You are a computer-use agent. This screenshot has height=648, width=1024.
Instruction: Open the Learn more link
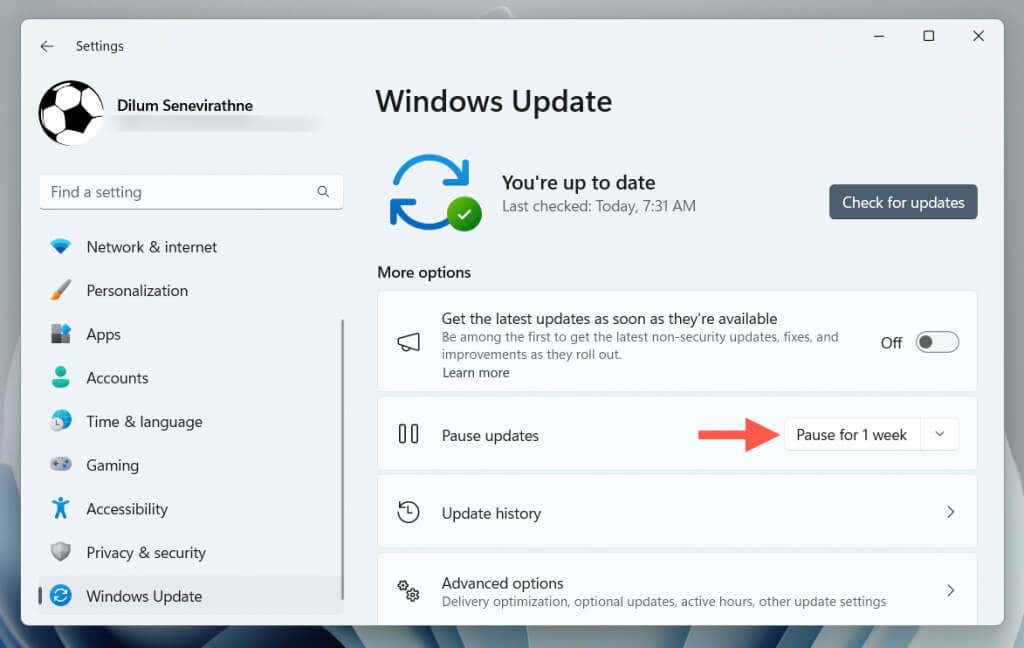click(476, 372)
